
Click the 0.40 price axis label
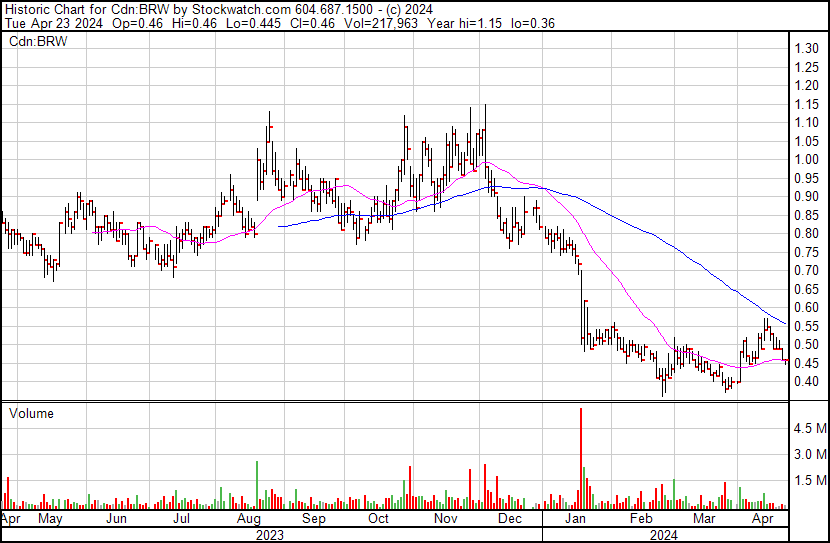(807, 382)
